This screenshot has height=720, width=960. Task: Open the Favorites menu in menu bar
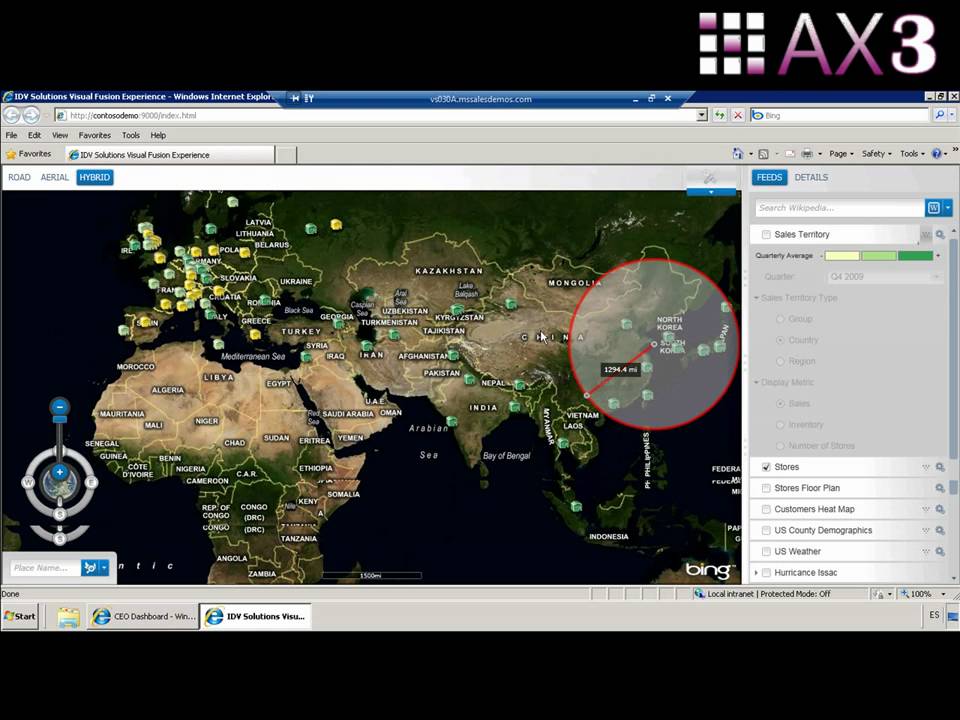(x=94, y=135)
